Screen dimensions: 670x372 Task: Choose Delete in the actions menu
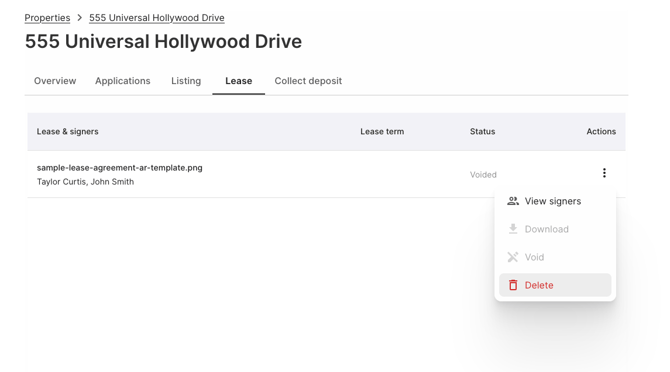point(555,285)
